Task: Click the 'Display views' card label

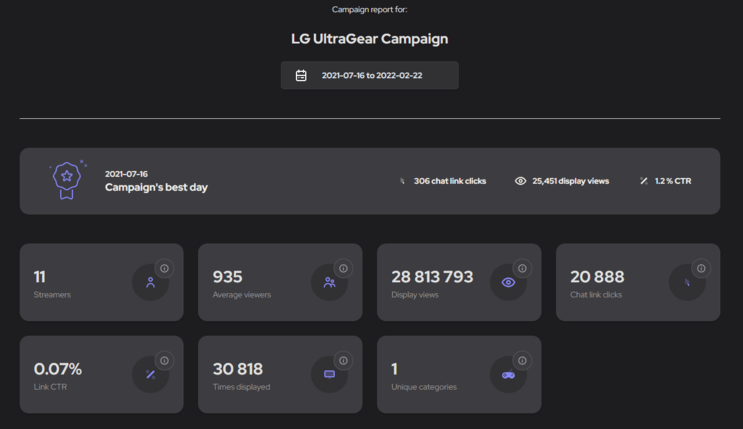Action: (415, 295)
